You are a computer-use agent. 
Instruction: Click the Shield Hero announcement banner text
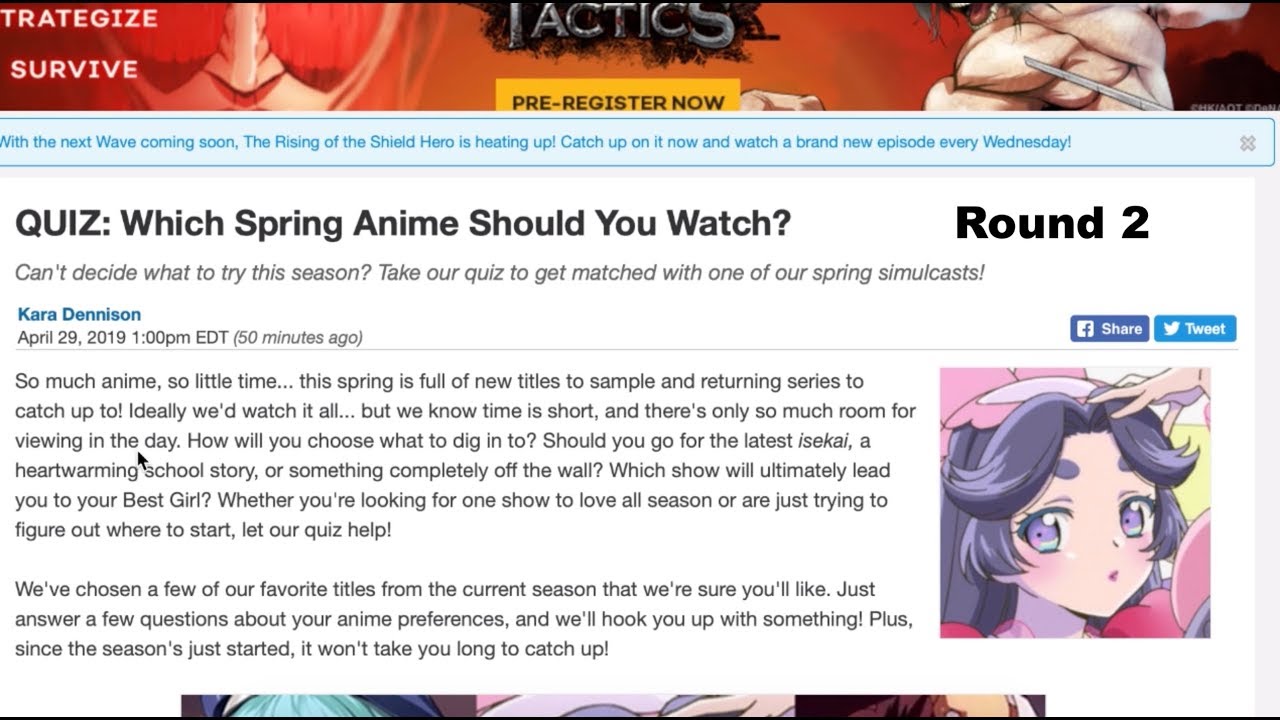coord(536,142)
